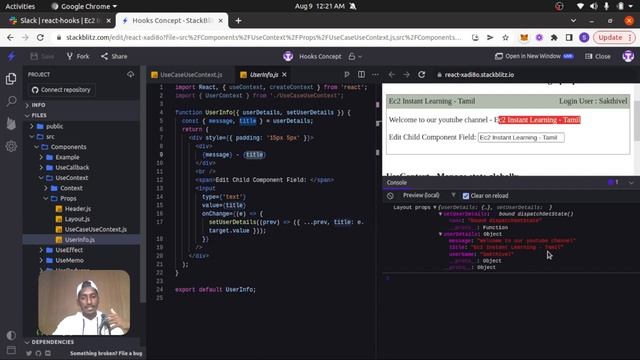Click Open in New Window
The height and width of the screenshot is (360, 640).
point(534,56)
